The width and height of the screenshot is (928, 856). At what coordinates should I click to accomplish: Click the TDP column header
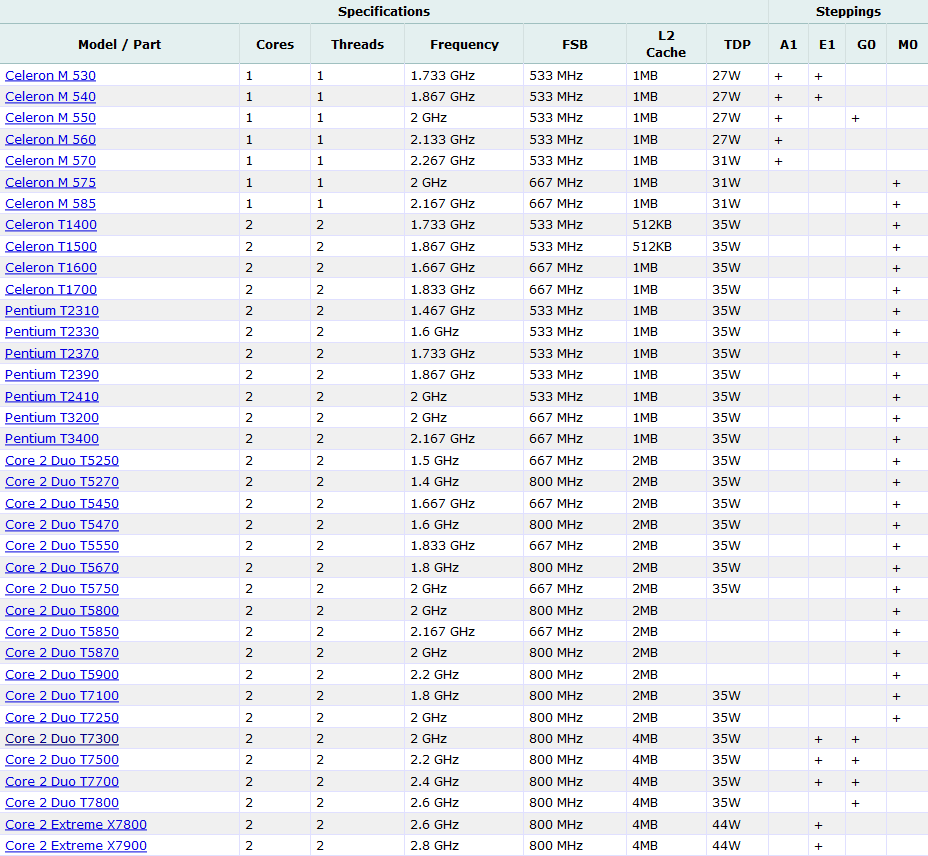click(737, 44)
